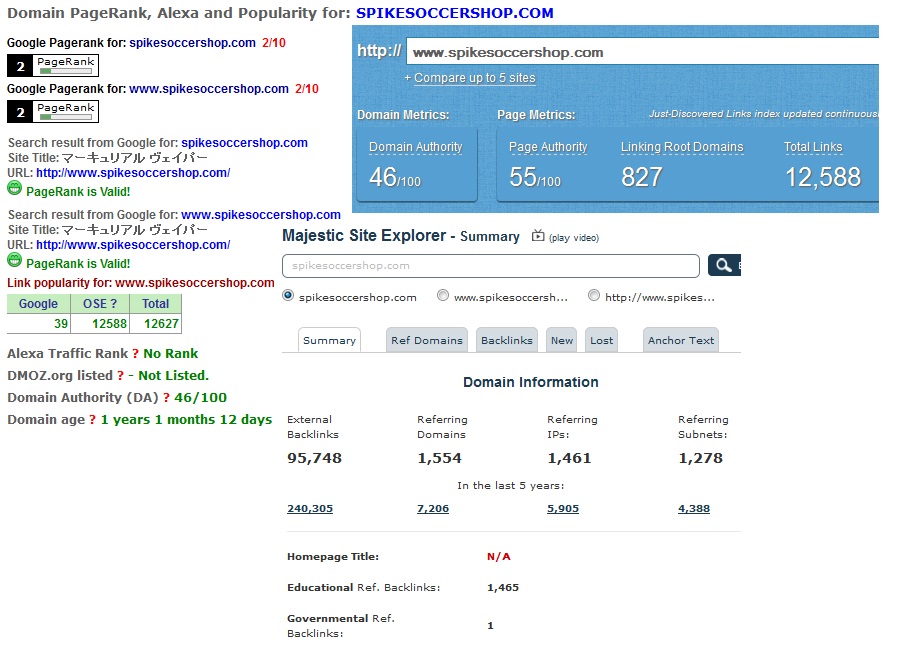Image resolution: width=898 pixels, height=654 pixels.
Task: Open the second http://www.spikesoccershop.com/ URL link
Action: click(133, 245)
